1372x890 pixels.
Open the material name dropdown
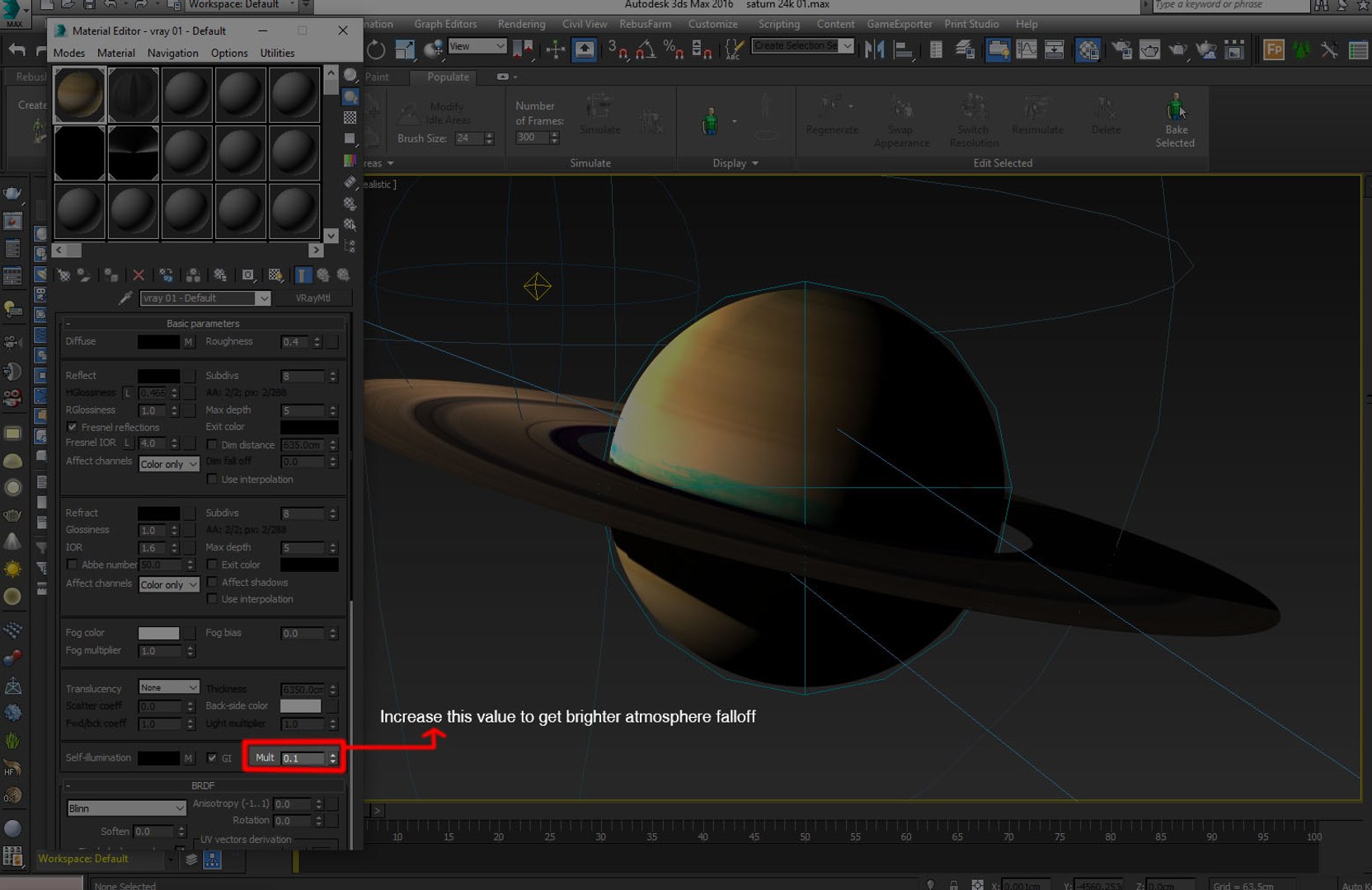263,298
